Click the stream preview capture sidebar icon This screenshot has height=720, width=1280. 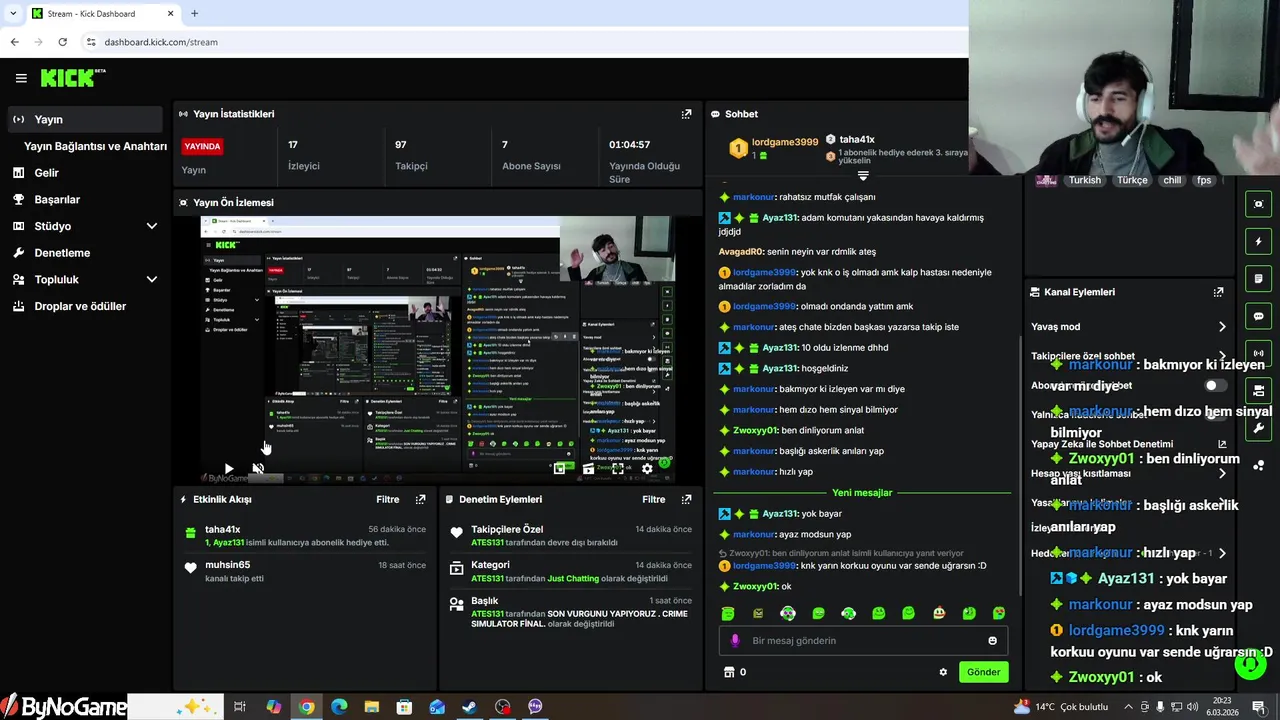[1259, 204]
